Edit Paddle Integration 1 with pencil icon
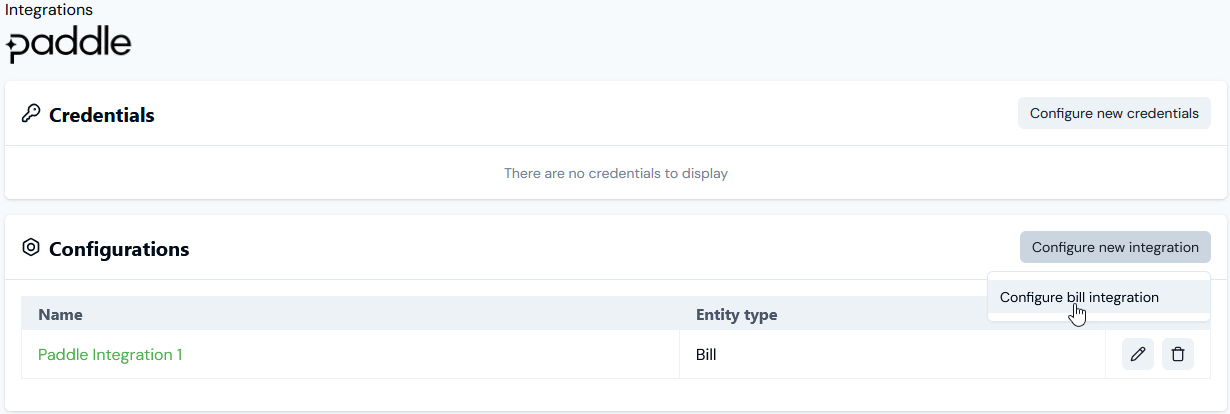This screenshot has width=1230, height=414. (1137, 354)
